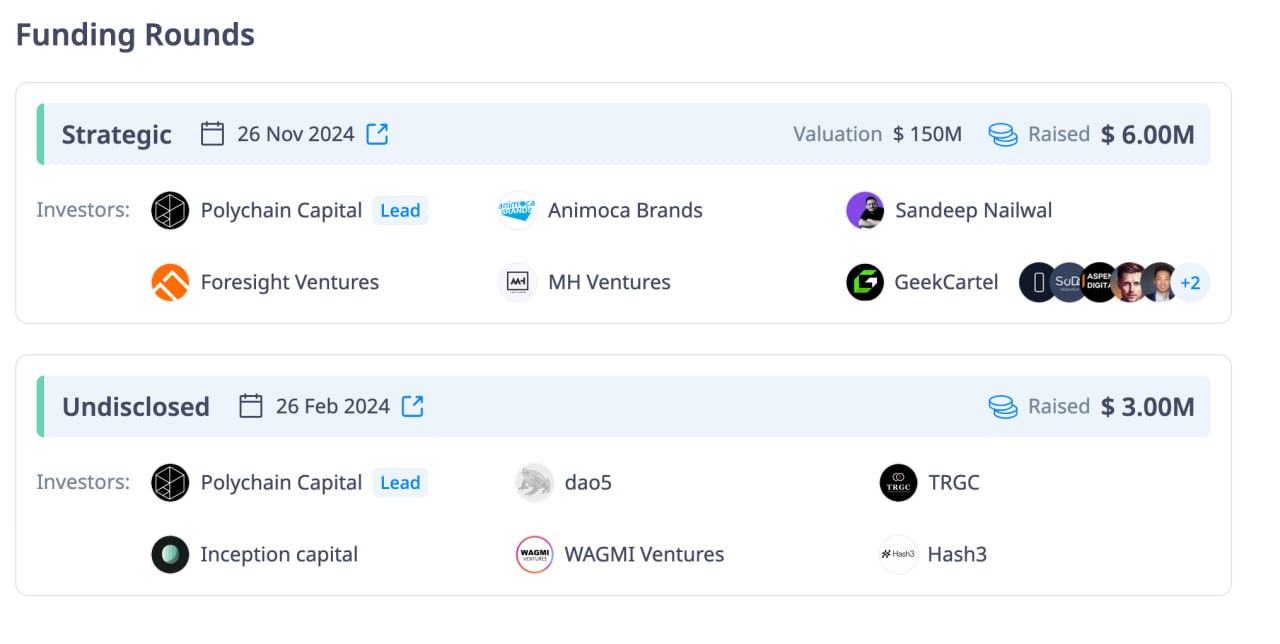
Task: Open the Foresight Ventures investor page
Action: pyautogui.click(x=289, y=283)
